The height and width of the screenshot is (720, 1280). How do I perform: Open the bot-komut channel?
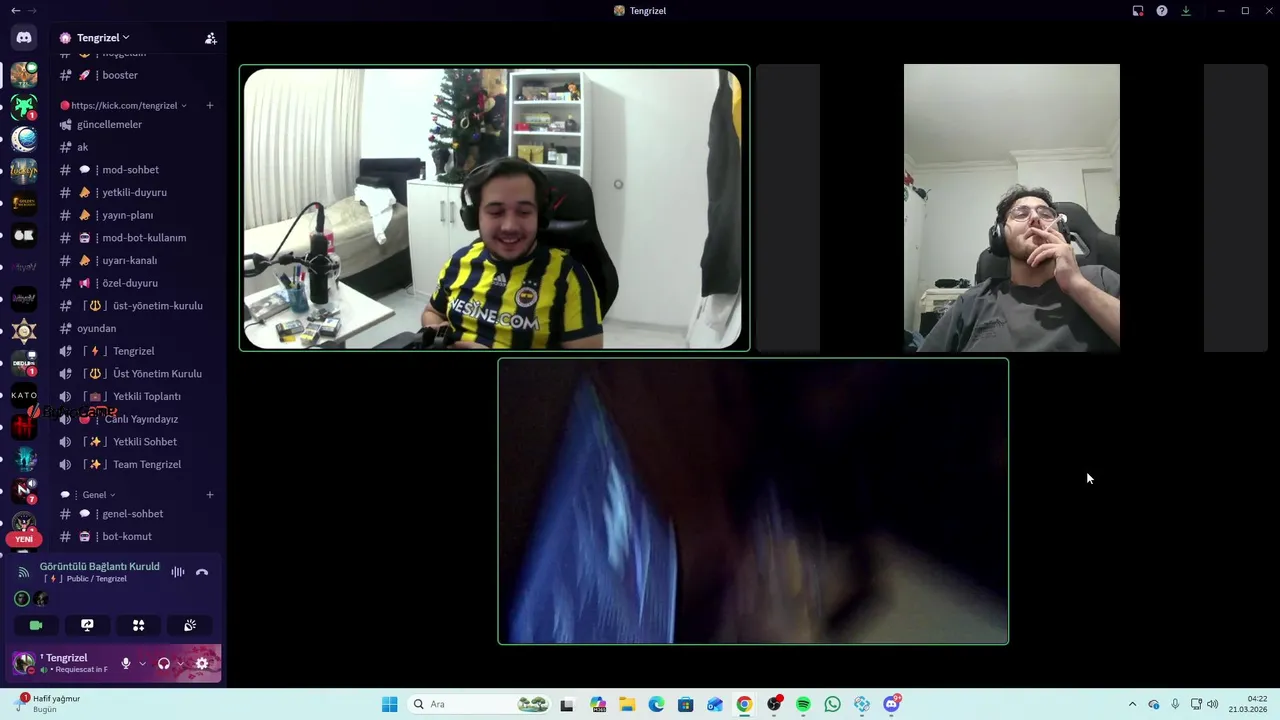(x=138, y=537)
